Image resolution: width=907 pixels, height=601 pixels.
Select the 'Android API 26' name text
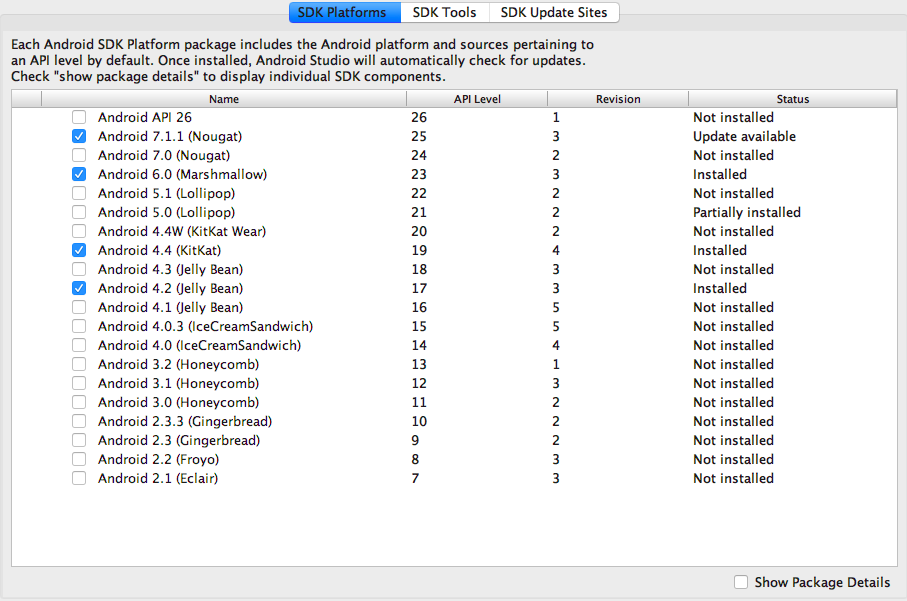pyautogui.click(x=145, y=117)
